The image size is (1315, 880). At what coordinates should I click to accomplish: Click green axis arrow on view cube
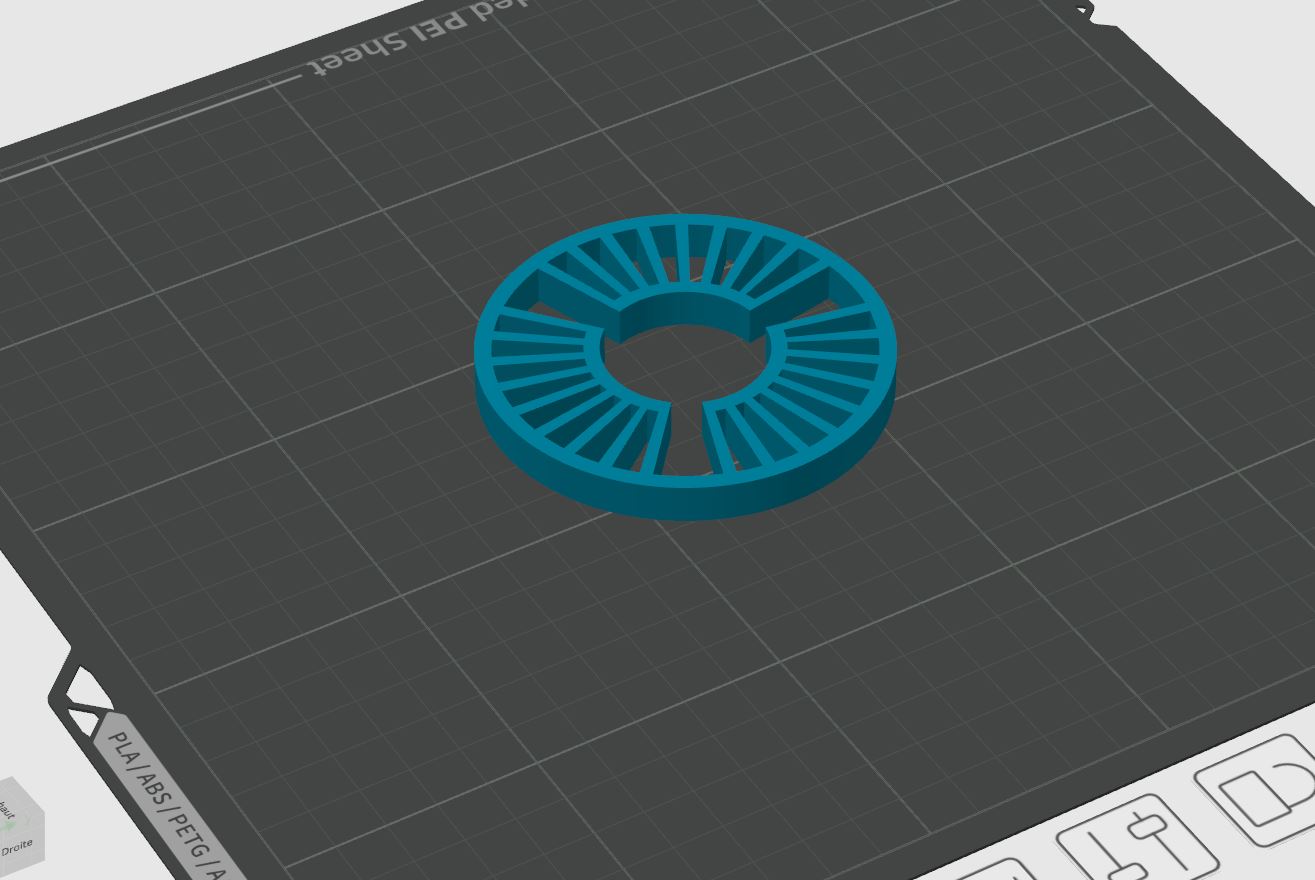coord(7,826)
